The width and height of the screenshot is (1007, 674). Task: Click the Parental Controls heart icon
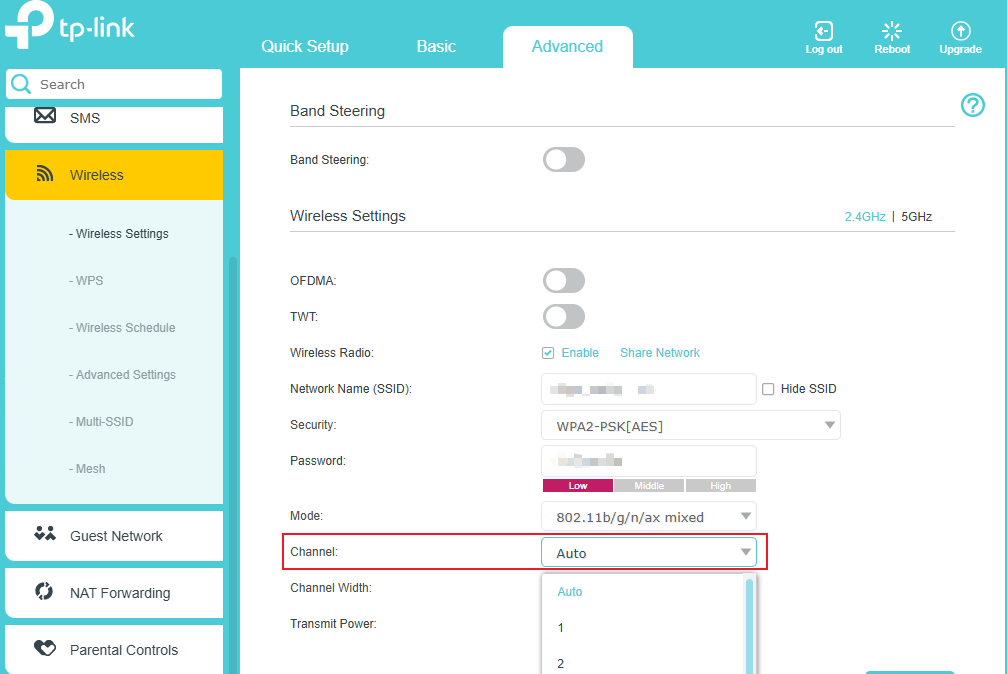coord(45,649)
